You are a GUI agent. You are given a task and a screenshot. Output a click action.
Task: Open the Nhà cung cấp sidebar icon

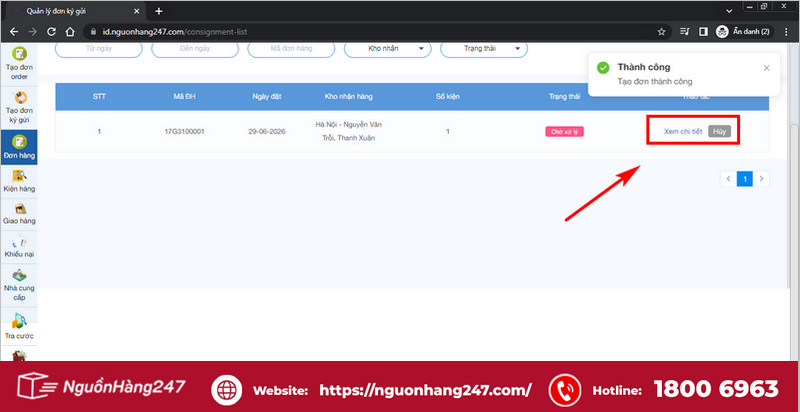point(19,285)
